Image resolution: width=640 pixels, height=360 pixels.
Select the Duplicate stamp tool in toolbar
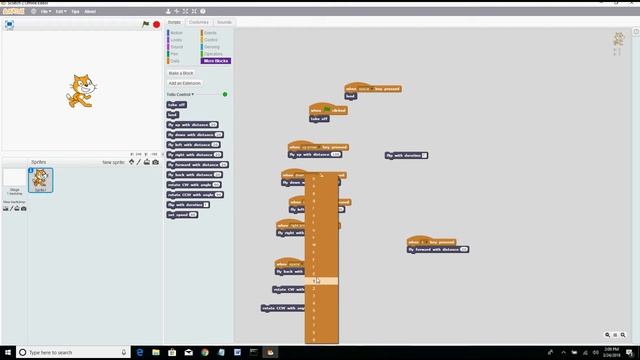[168, 11]
